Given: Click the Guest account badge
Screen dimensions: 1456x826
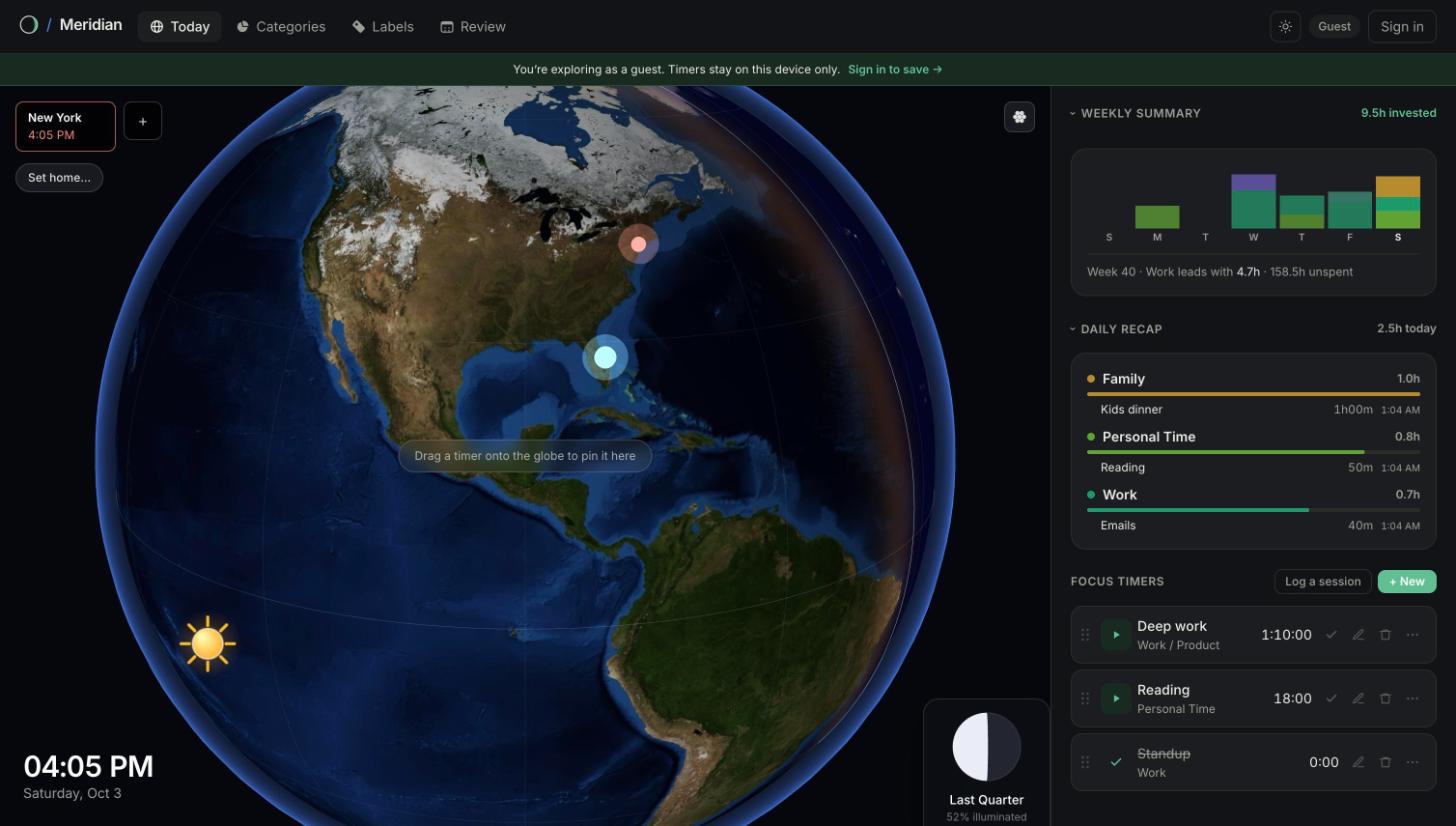Looking at the screenshot, I should pos(1334,27).
